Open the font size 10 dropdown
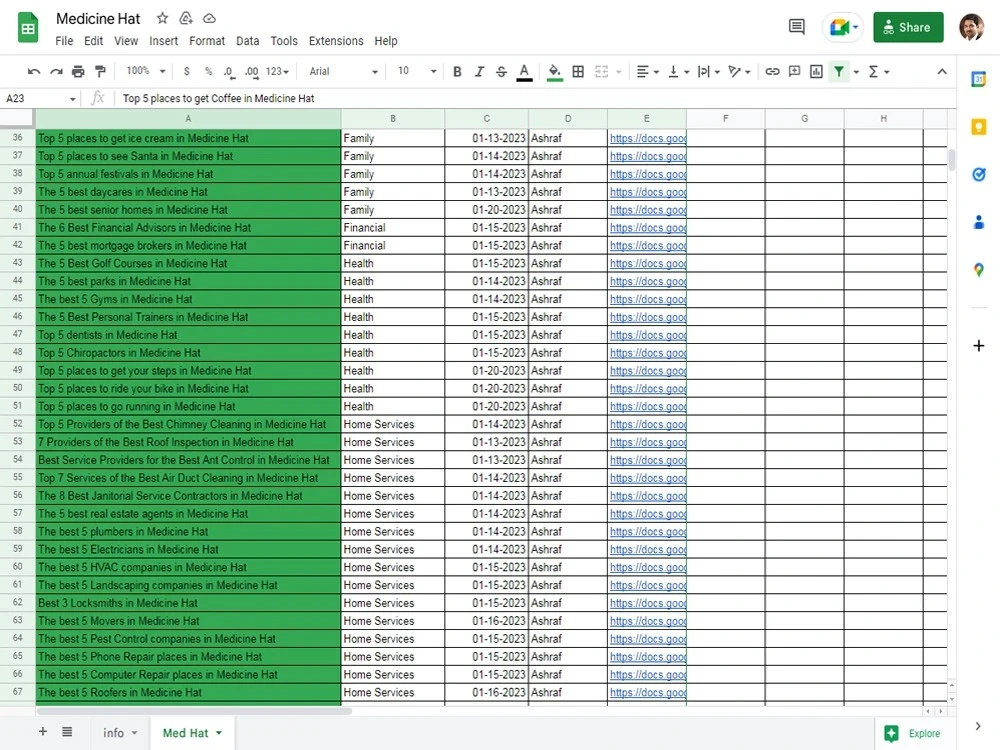This screenshot has height=750, width=1000. tap(417, 71)
